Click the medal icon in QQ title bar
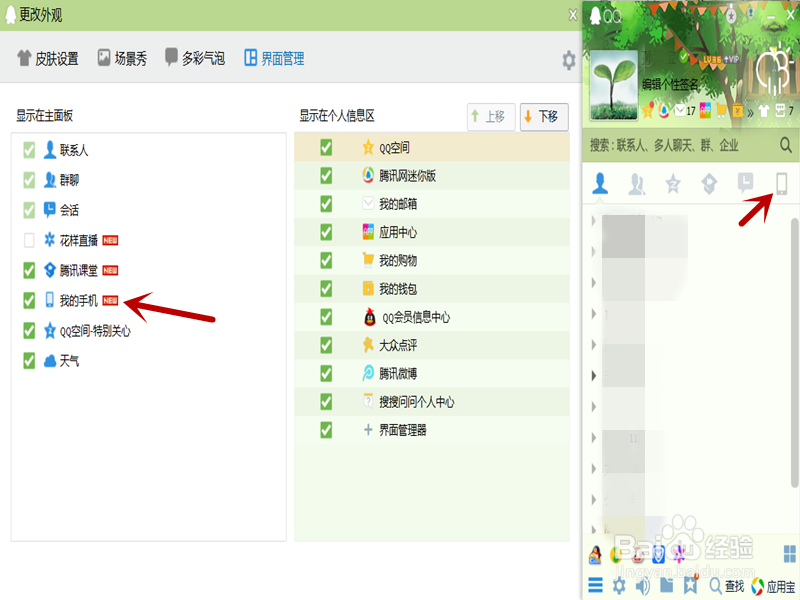800x600 pixels. coord(731,15)
